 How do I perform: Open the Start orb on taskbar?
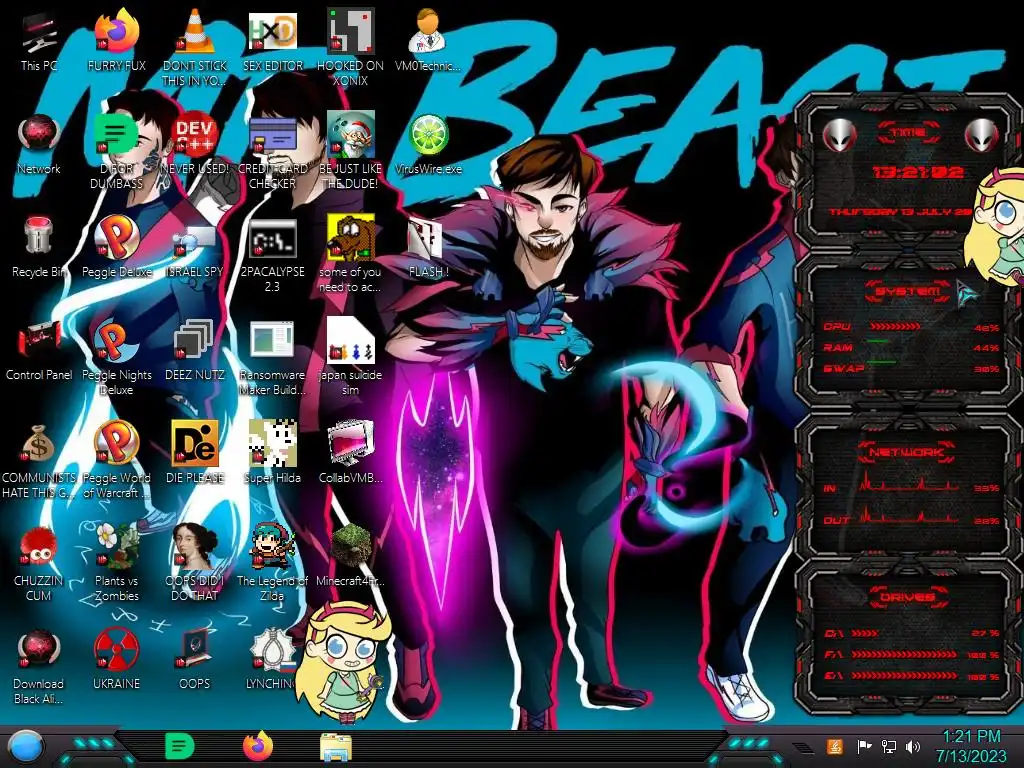(x=25, y=747)
